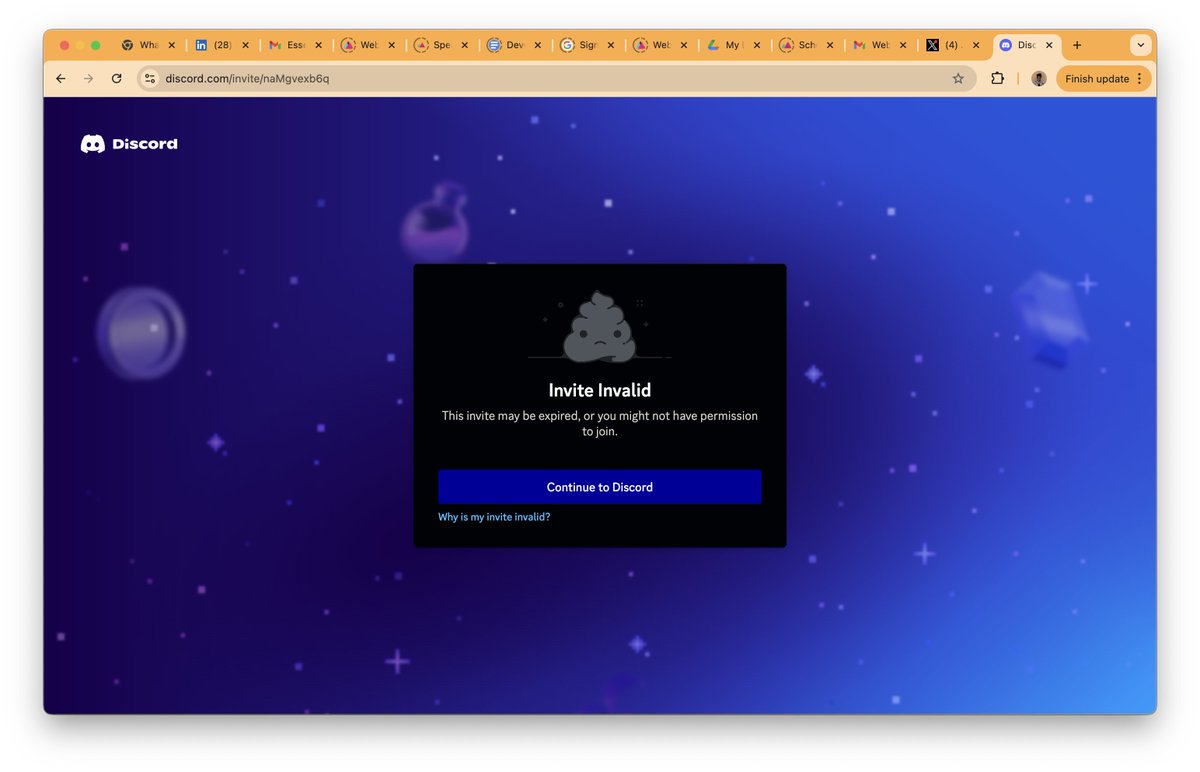1200x772 pixels.
Task: Close the Gmail 'Esse' tab
Action: coord(318,45)
